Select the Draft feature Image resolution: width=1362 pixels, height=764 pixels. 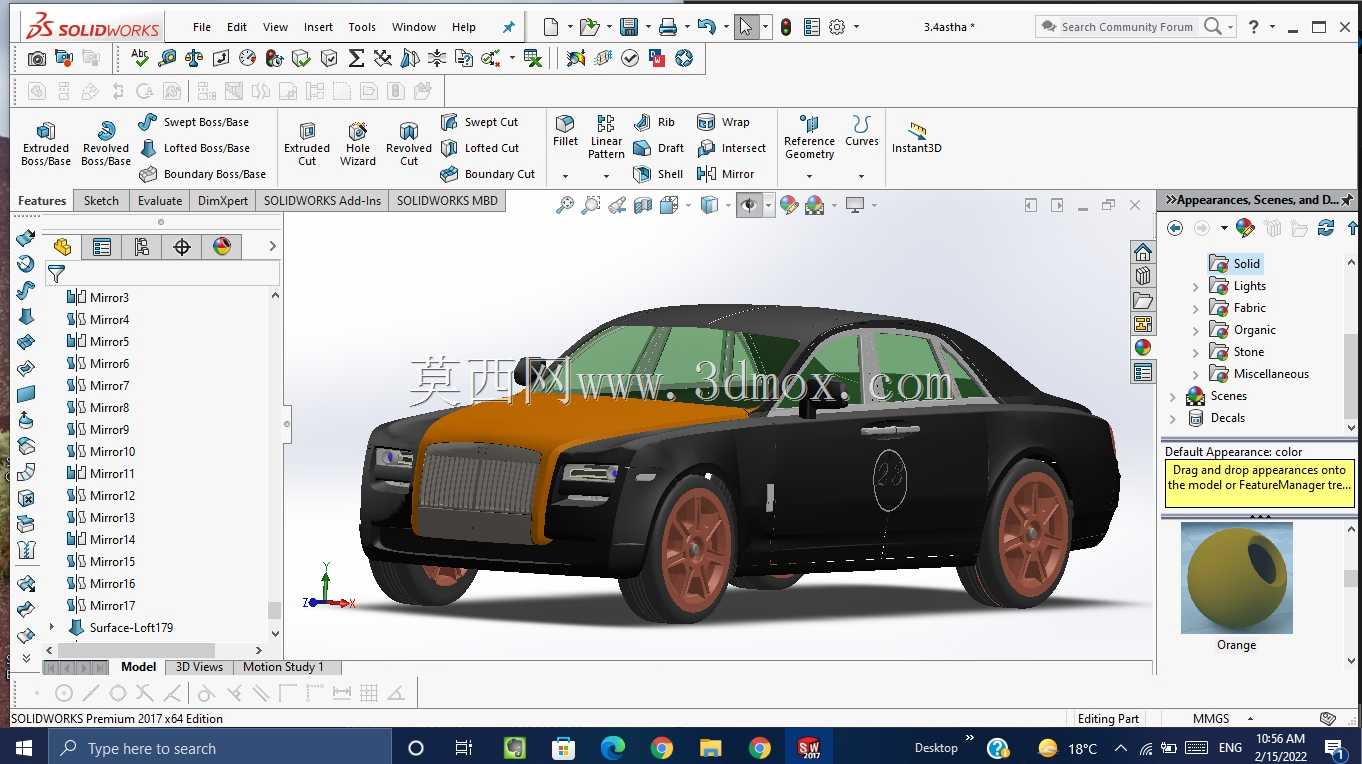coord(658,148)
